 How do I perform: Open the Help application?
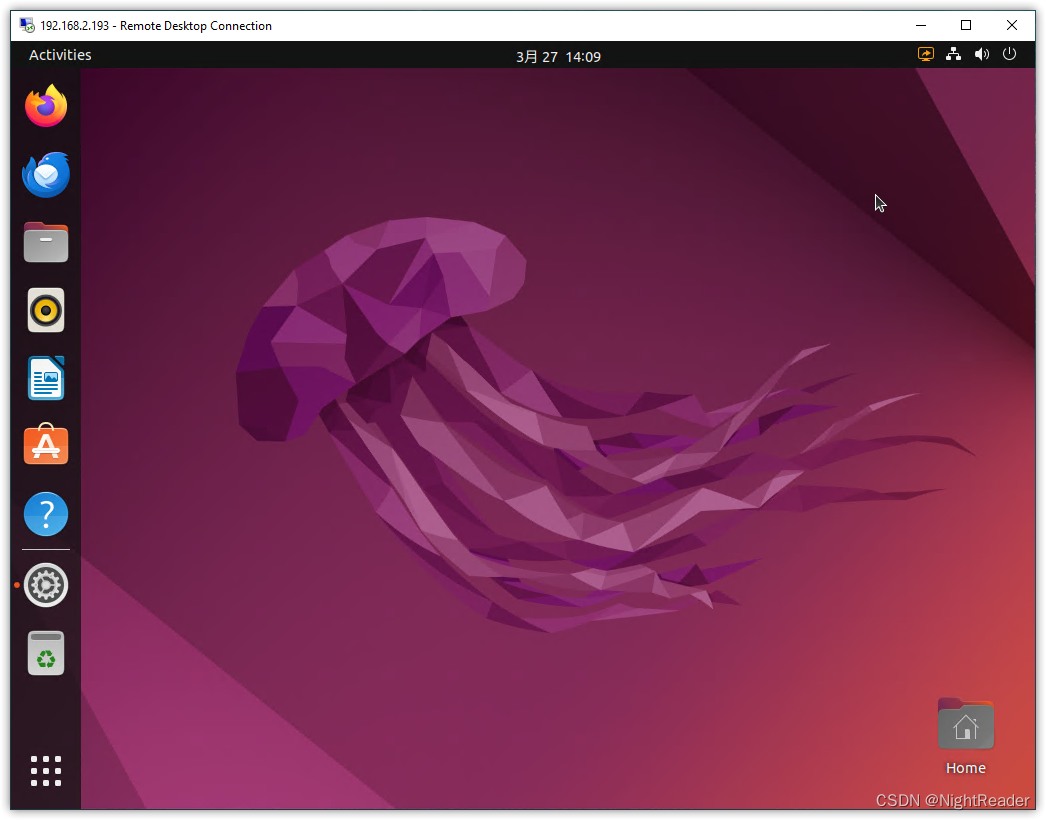tap(45, 513)
